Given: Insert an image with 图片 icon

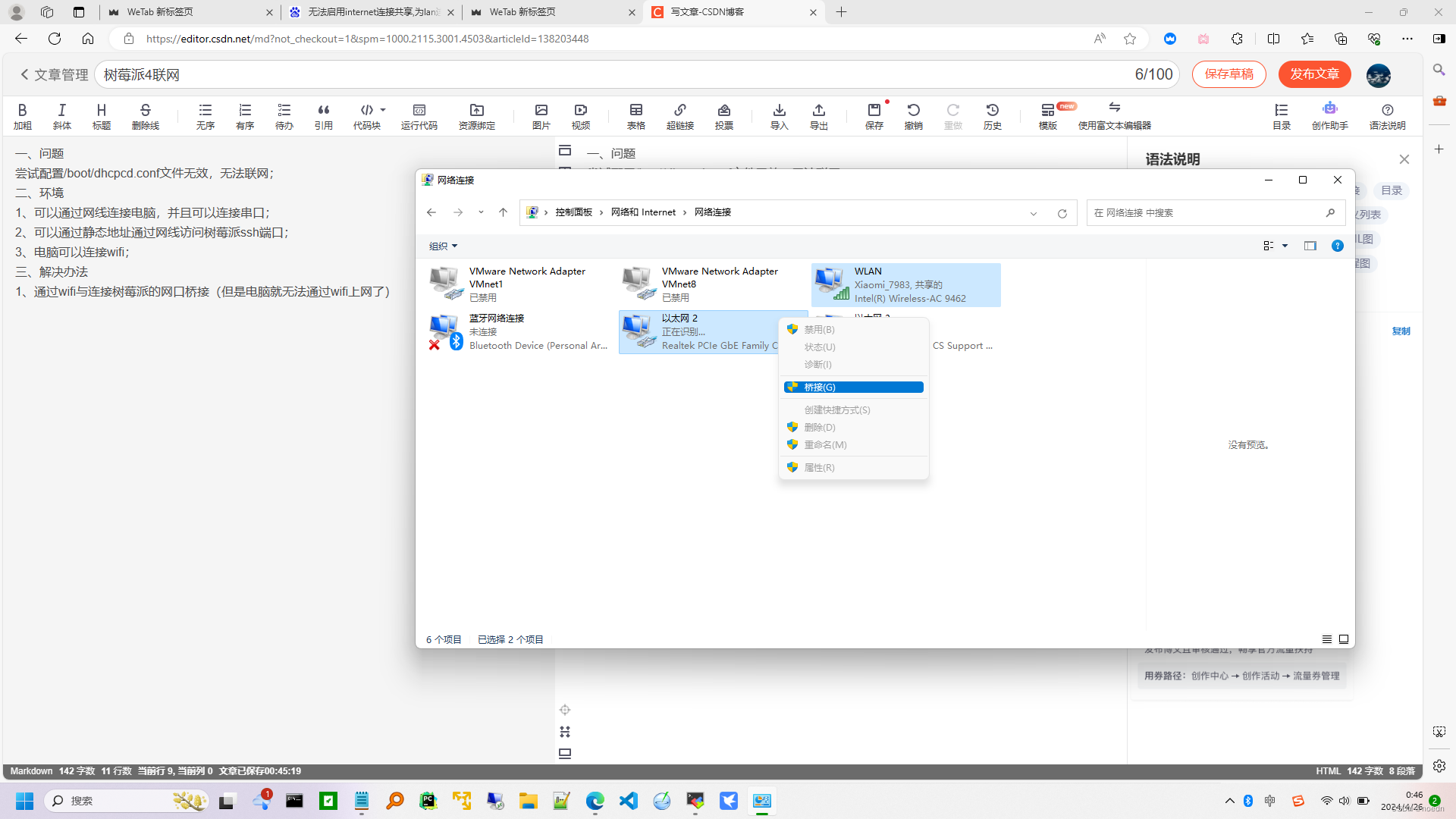Looking at the screenshot, I should click(x=541, y=116).
